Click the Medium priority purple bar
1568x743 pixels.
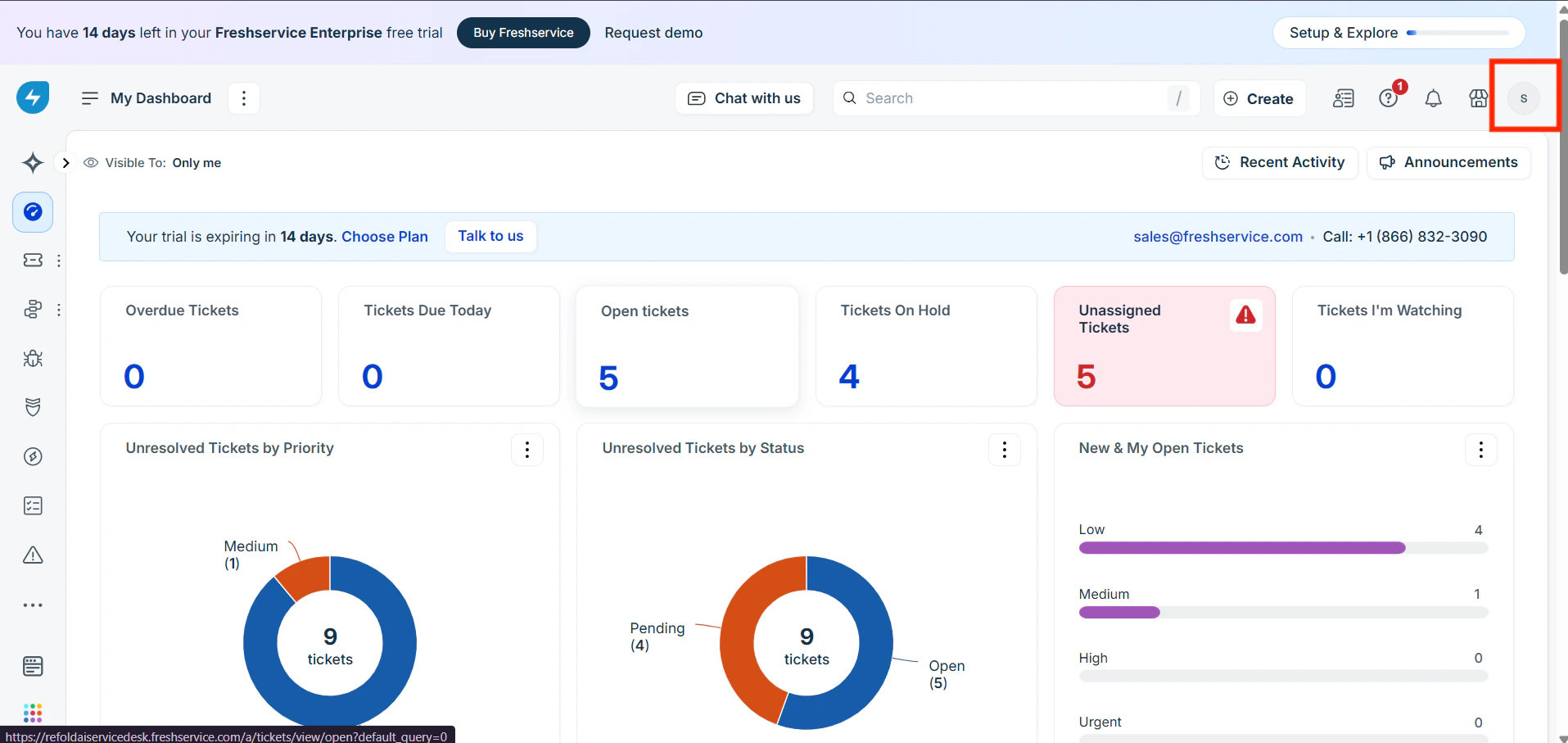pos(1119,612)
